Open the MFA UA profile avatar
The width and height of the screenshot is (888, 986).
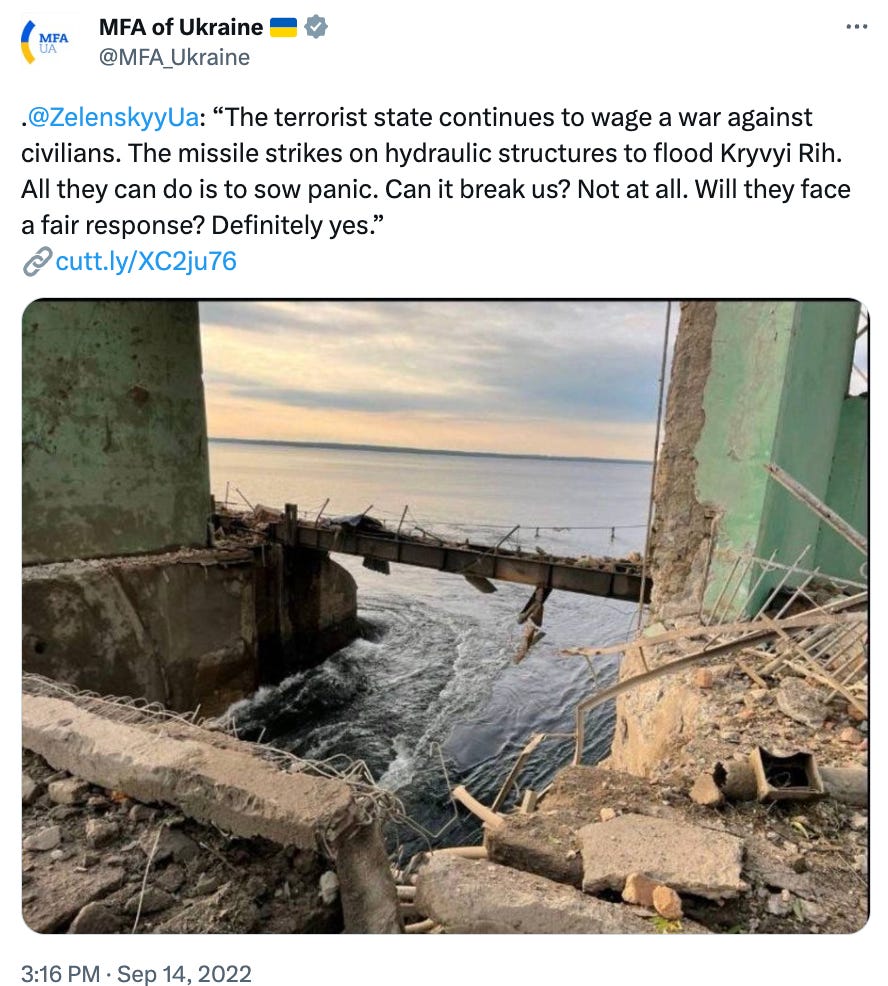[x=45, y=42]
